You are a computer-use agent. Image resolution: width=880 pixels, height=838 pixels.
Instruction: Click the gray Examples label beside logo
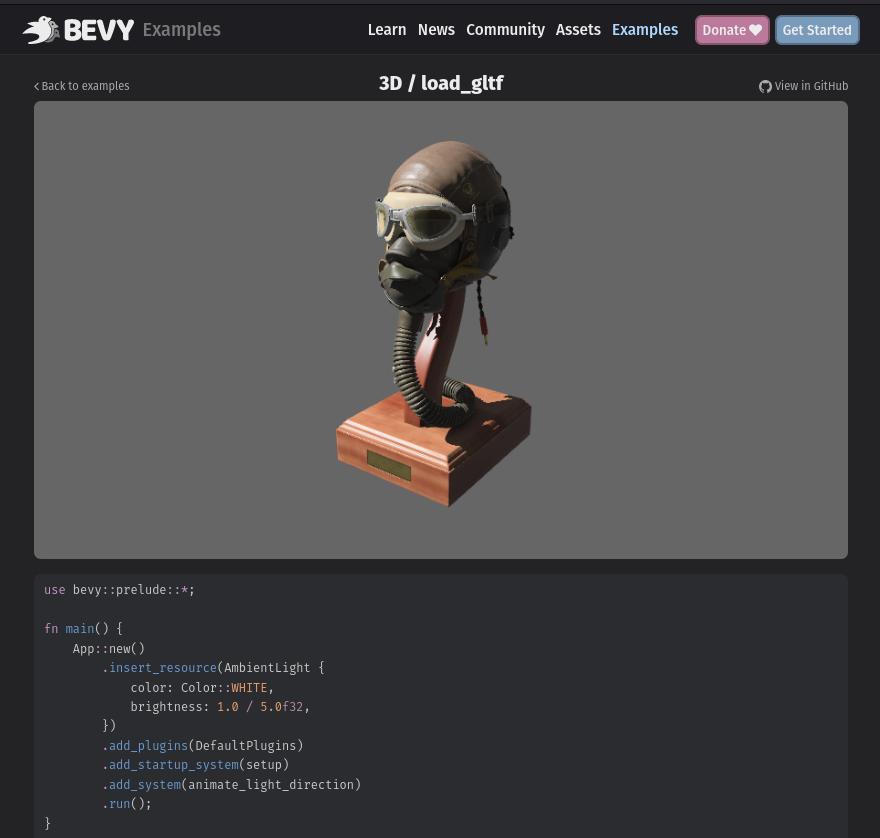[x=181, y=30]
